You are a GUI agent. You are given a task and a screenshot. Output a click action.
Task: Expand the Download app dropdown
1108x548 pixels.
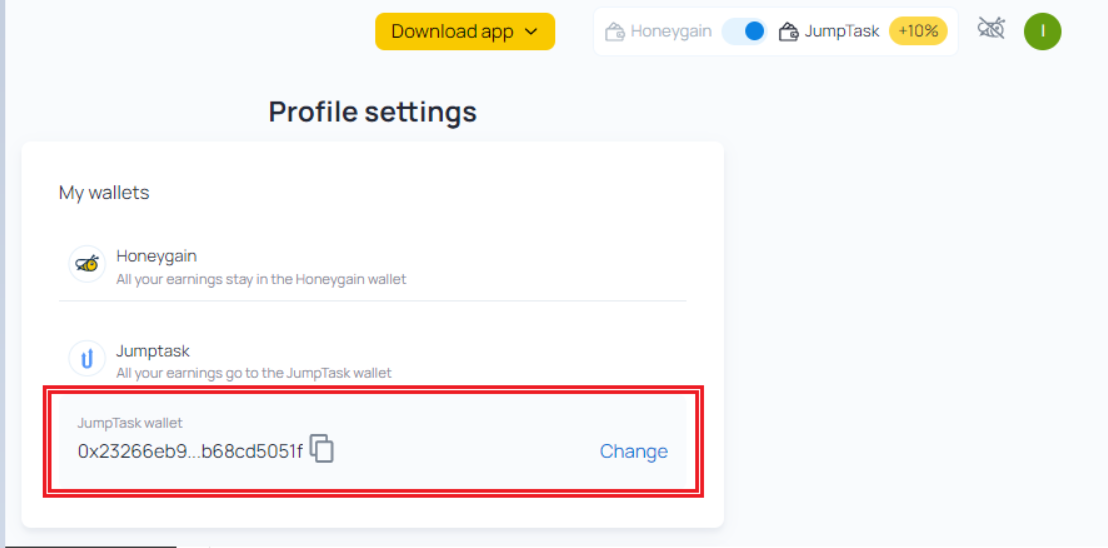[465, 32]
